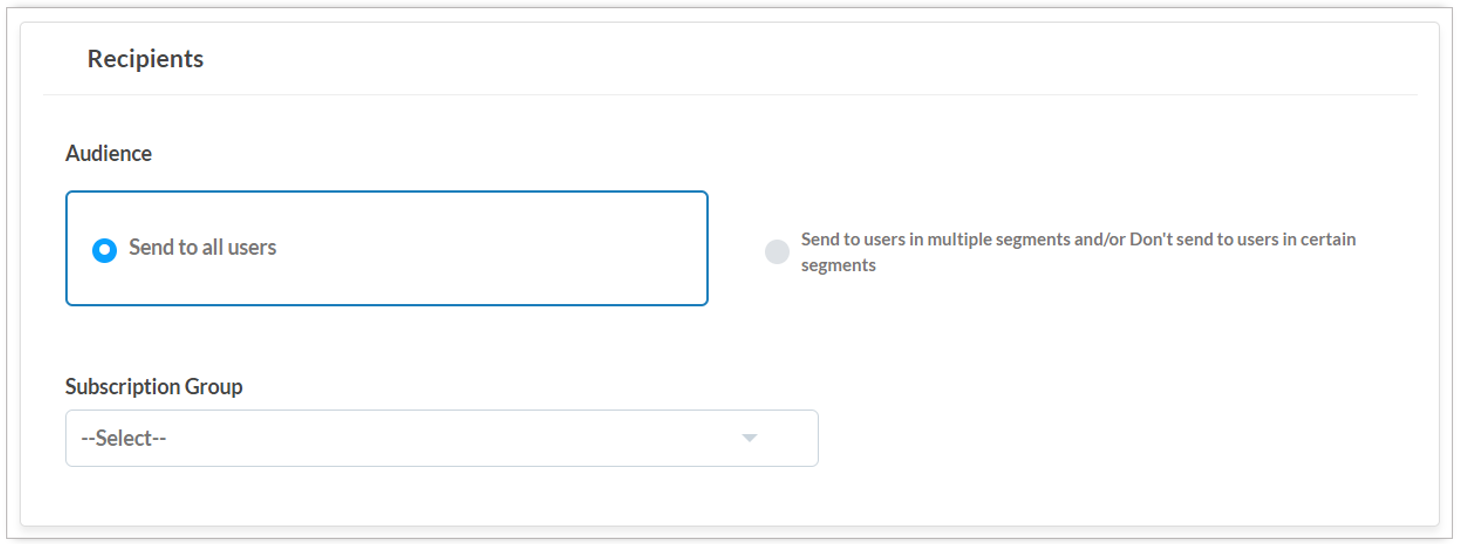Choose the multiple segments radio button

tap(777, 252)
